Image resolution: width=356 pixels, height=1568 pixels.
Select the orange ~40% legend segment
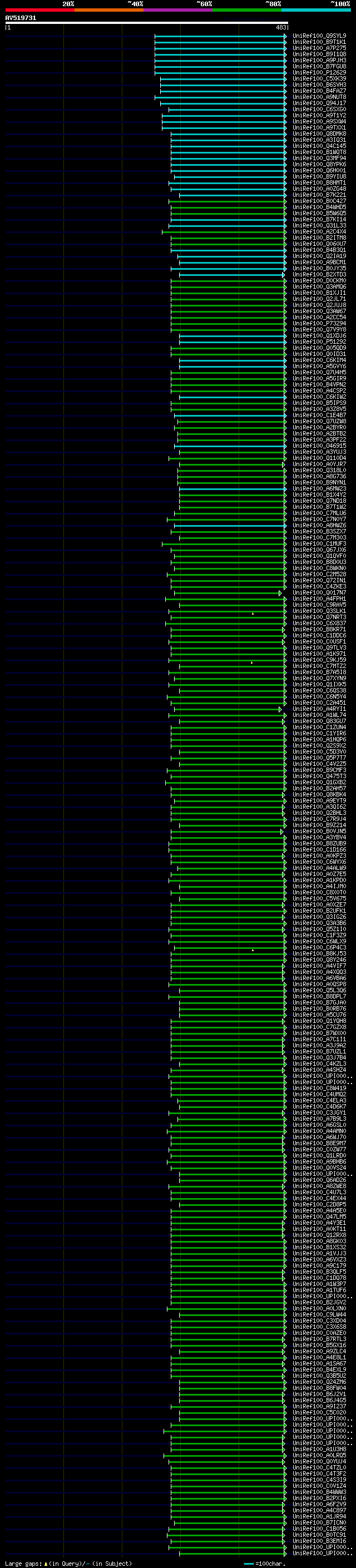[109, 10]
